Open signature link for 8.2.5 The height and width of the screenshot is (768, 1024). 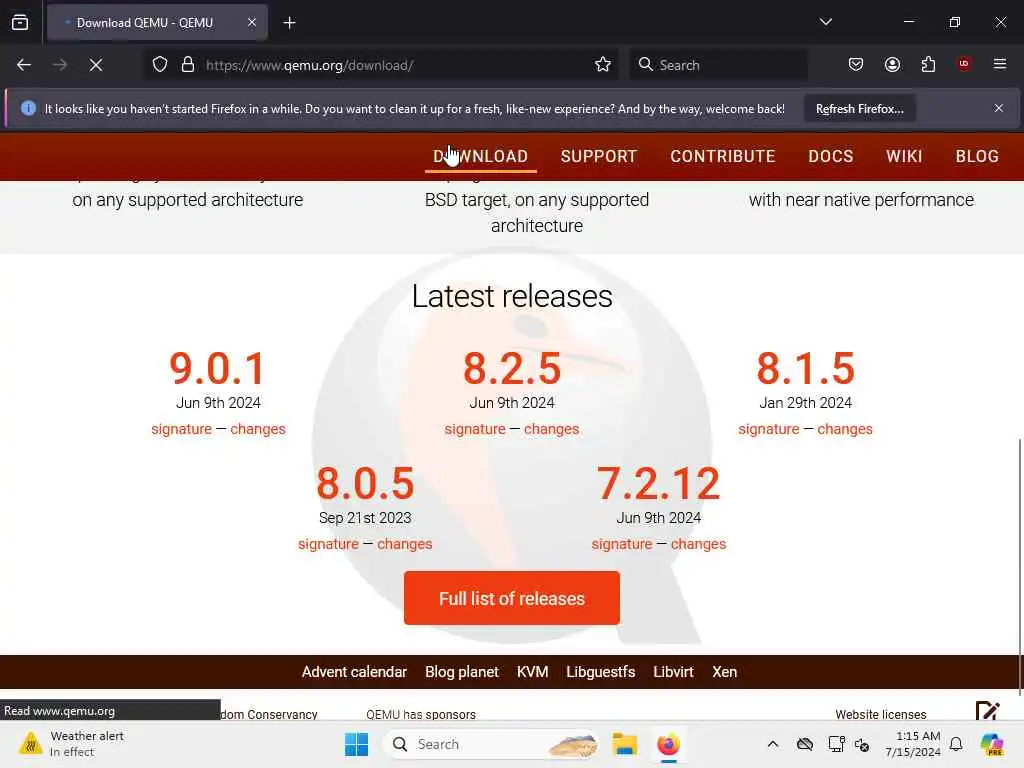pyautogui.click(x=475, y=429)
